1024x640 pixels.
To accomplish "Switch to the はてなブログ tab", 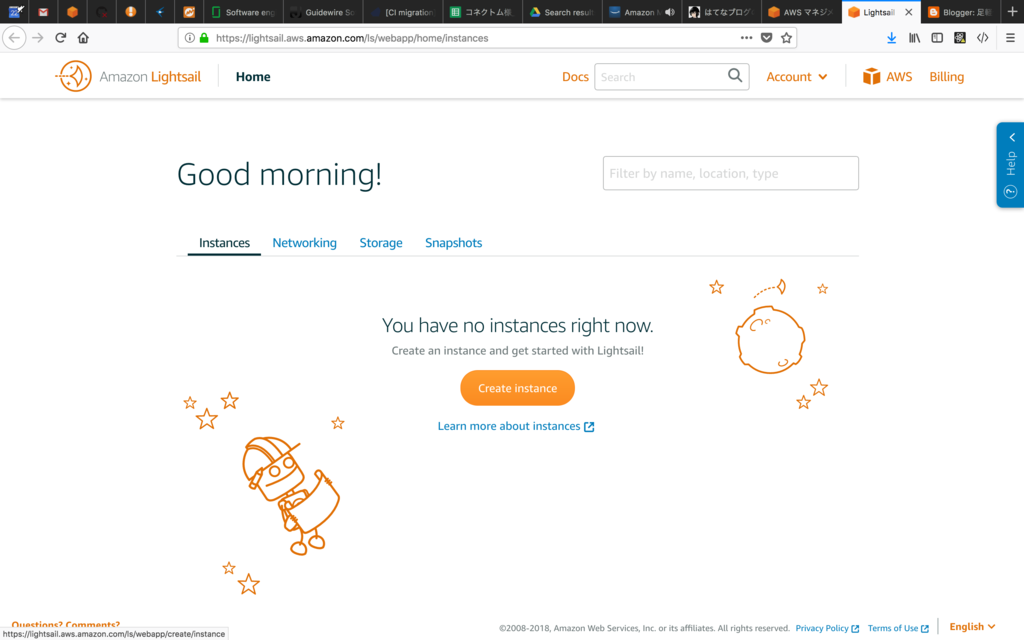I will [x=721, y=12].
